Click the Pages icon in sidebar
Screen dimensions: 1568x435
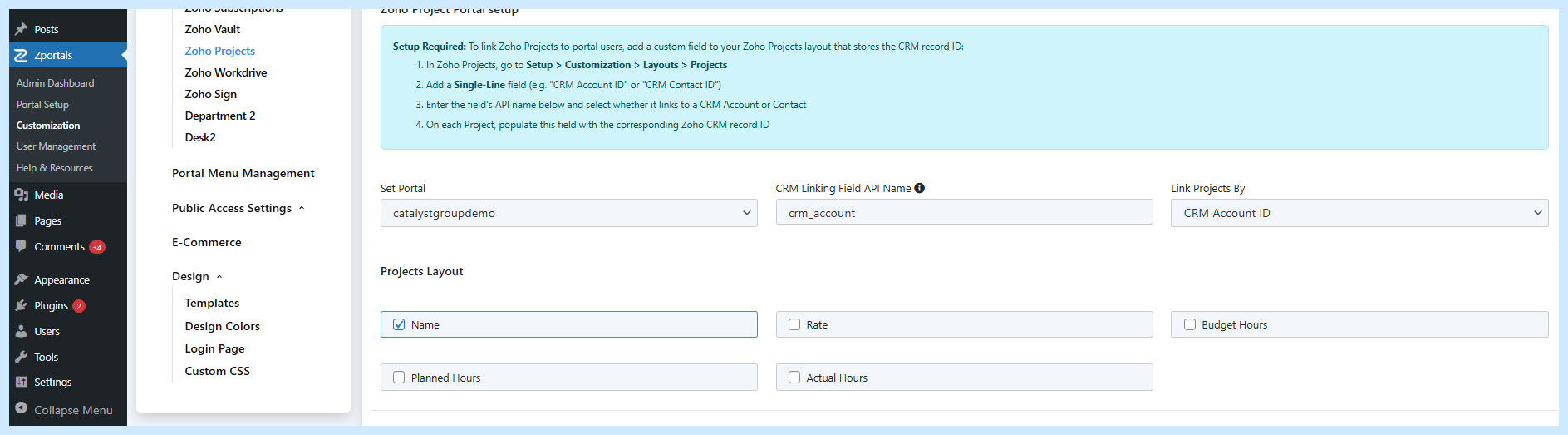pyautogui.click(x=22, y=220)
